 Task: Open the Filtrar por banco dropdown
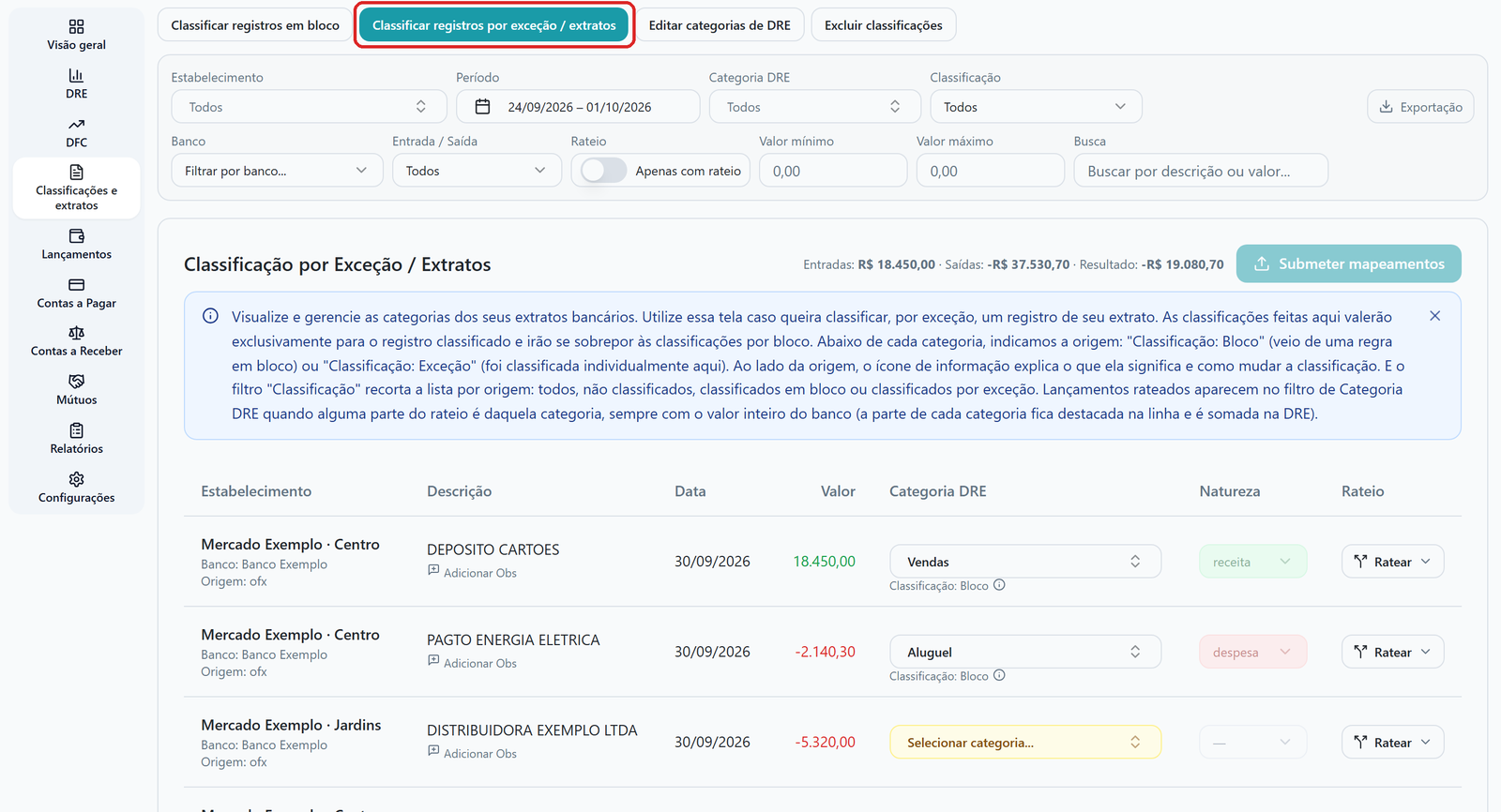[x=277, y=171]
